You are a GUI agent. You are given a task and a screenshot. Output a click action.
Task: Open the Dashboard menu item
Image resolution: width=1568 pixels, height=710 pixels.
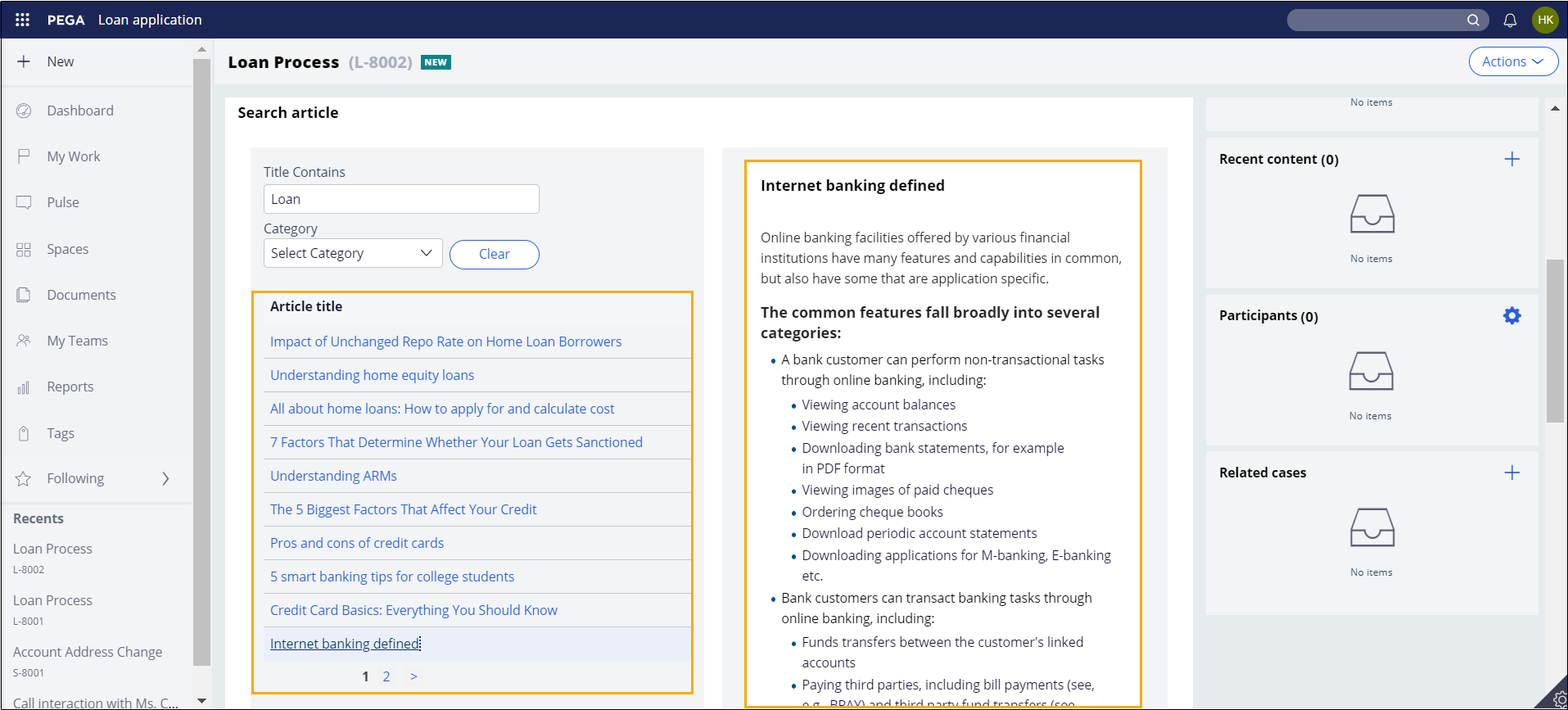point(79,111)
